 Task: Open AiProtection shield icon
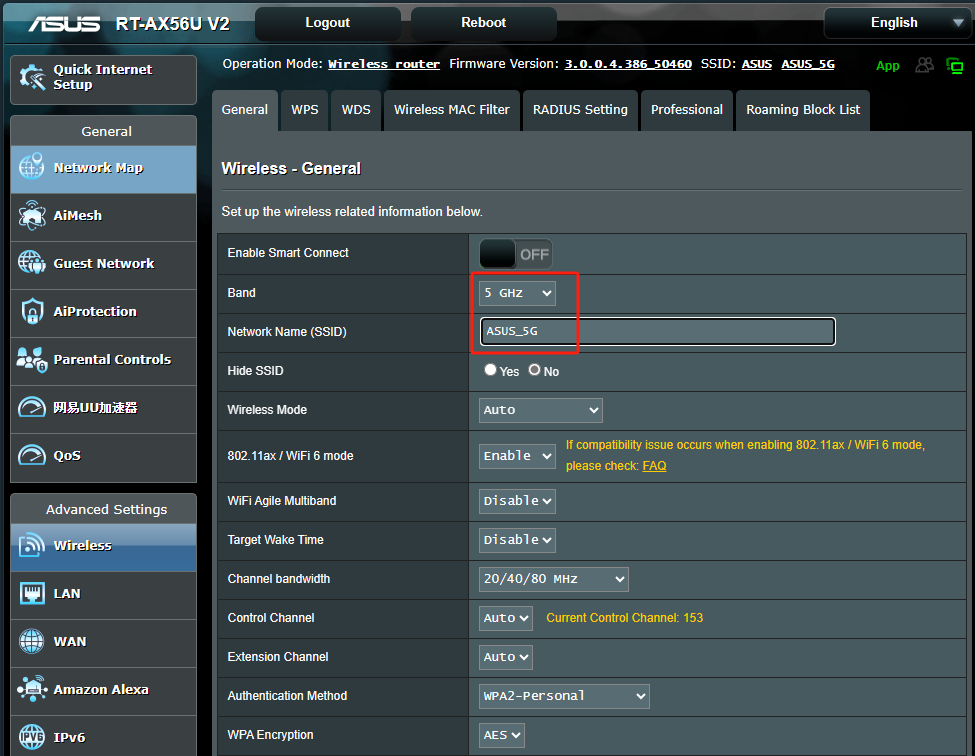tap(32, 312)
